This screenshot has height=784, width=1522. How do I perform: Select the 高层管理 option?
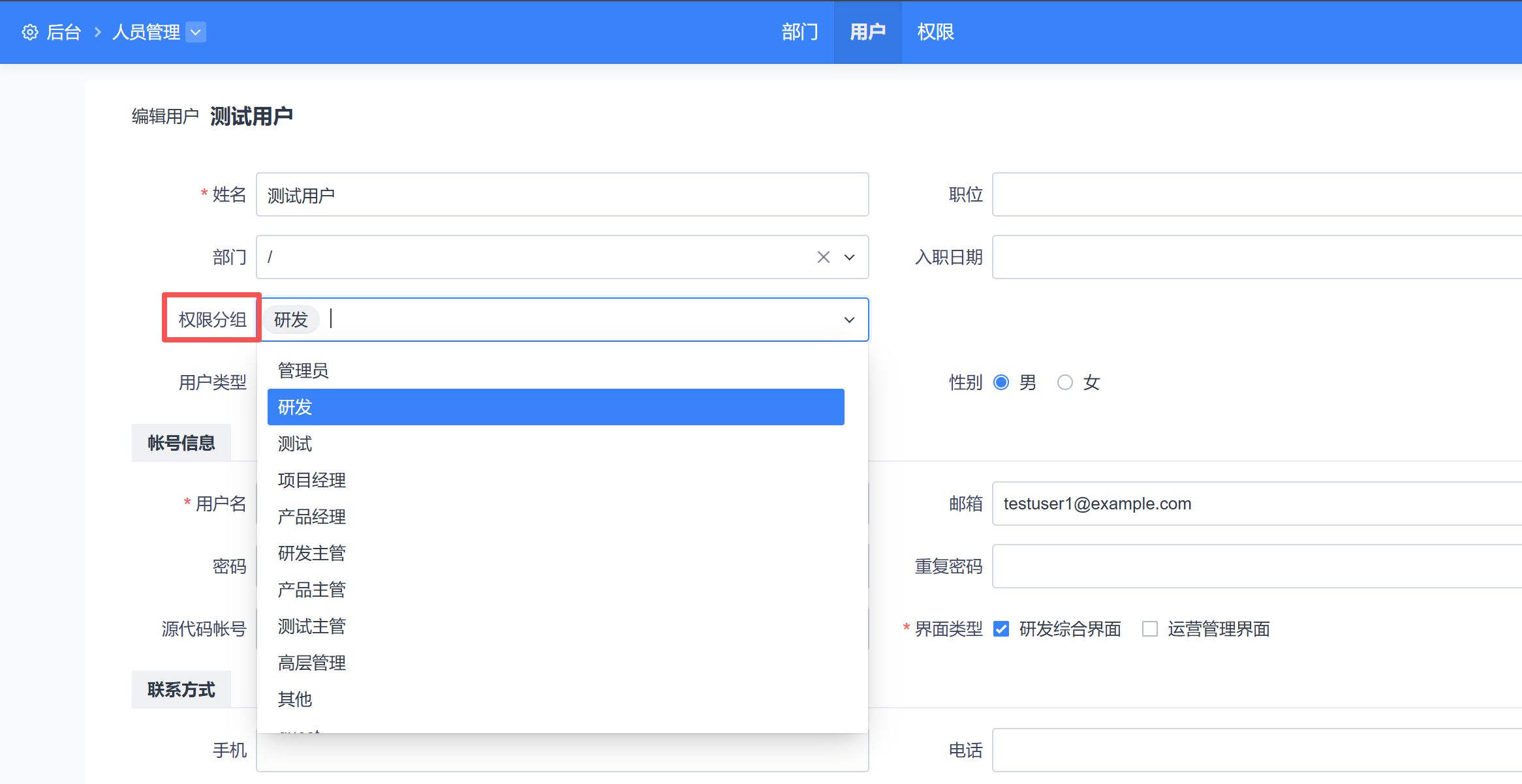pos(312,663)
